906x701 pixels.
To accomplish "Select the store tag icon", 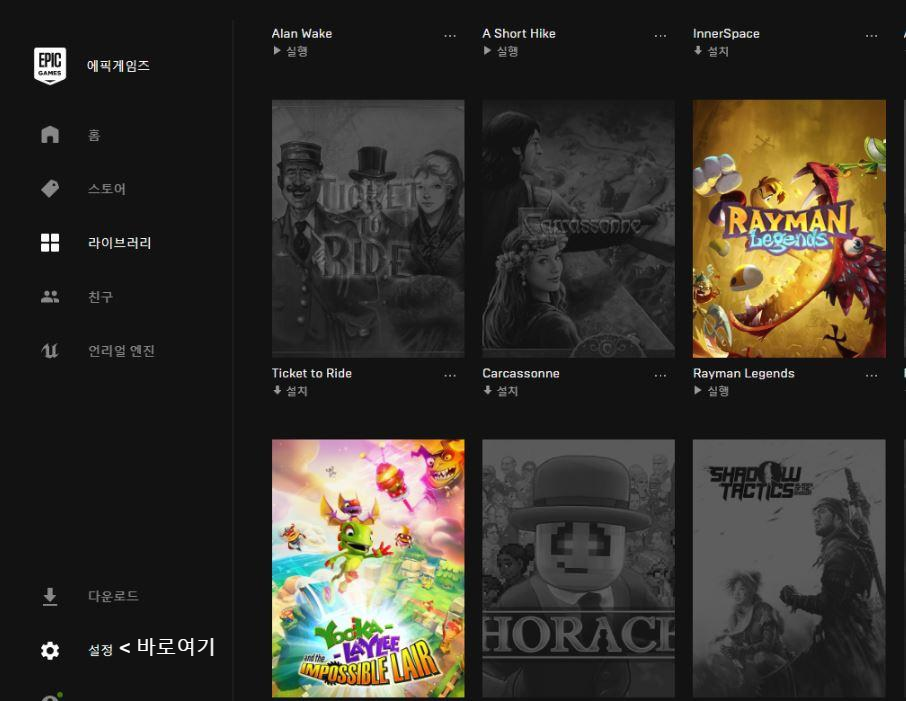I will pyautogui.click(x=50, y=188).
